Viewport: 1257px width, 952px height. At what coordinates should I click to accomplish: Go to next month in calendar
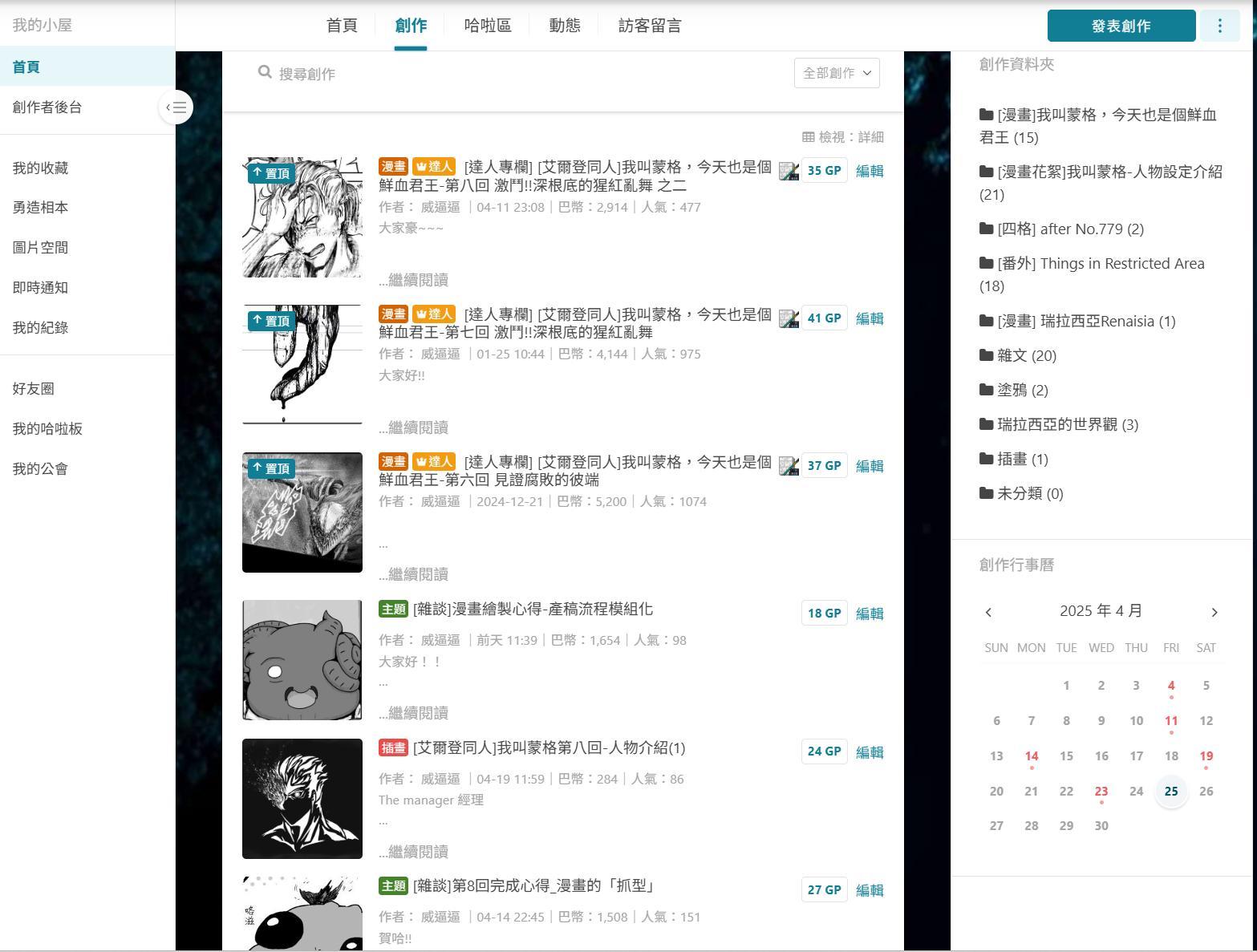[x=1214, y=612]
